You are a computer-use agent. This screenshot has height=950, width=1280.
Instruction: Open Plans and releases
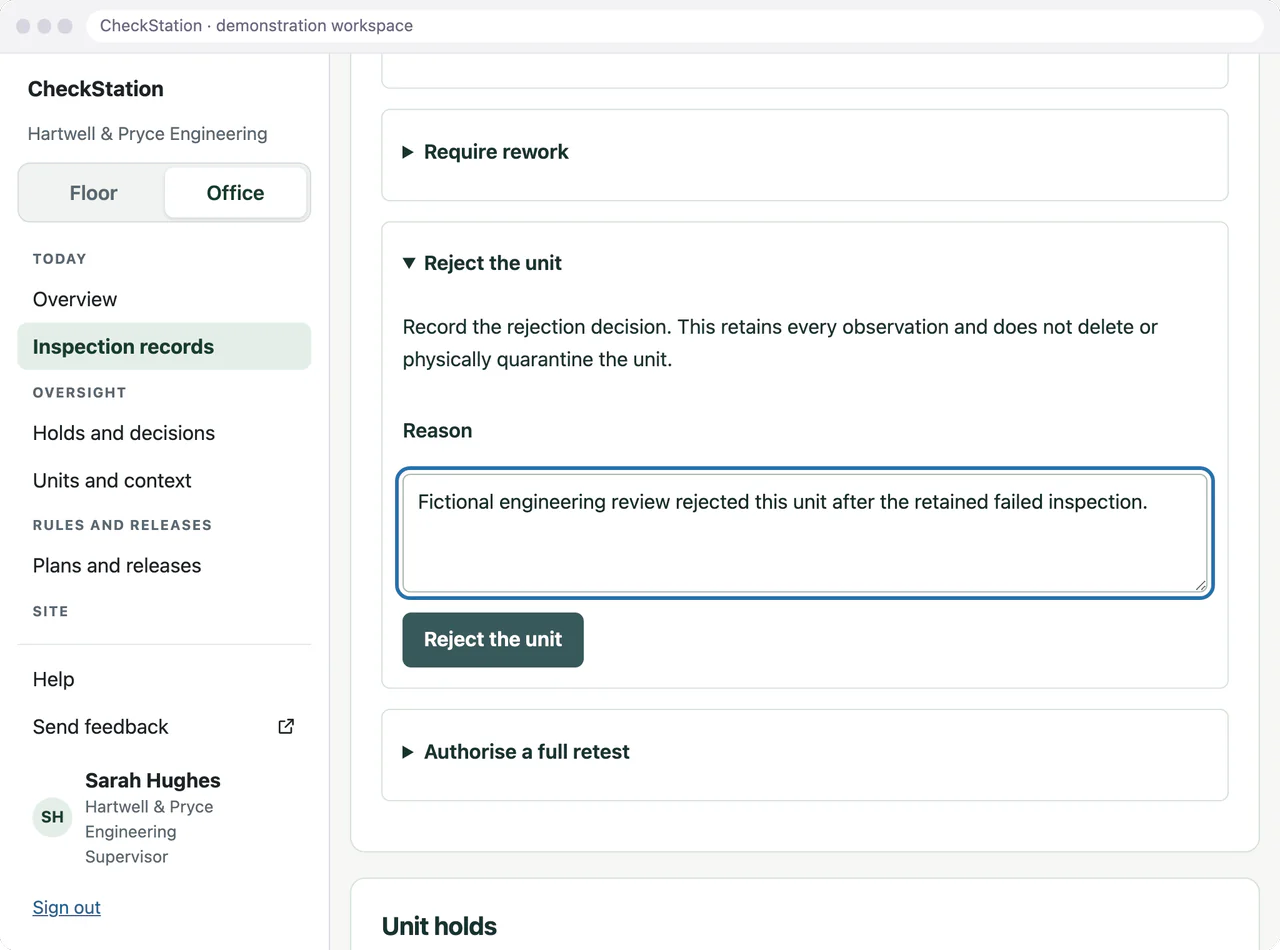pyautogui.click(x=164, y=566)
